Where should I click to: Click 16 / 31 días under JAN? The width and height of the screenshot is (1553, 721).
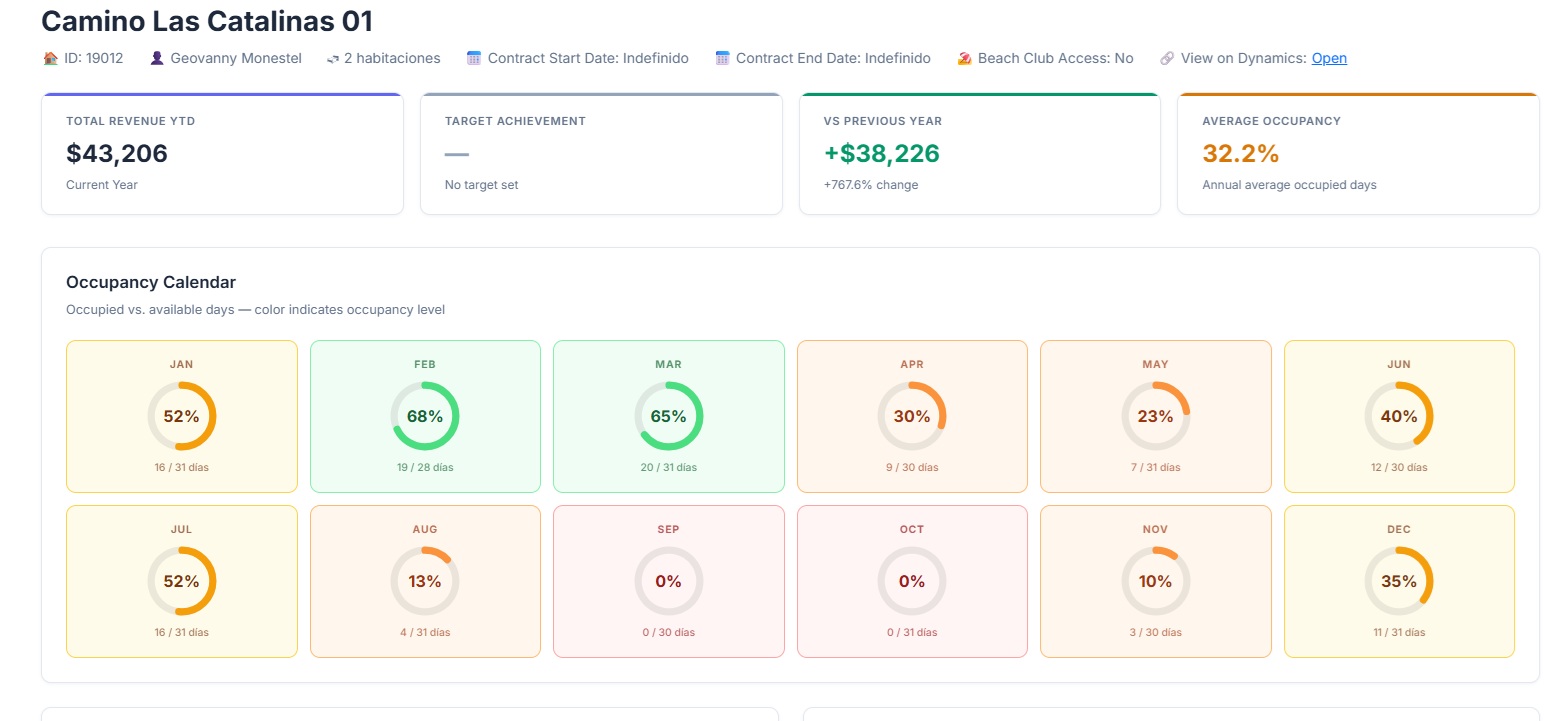coord(182,467)
